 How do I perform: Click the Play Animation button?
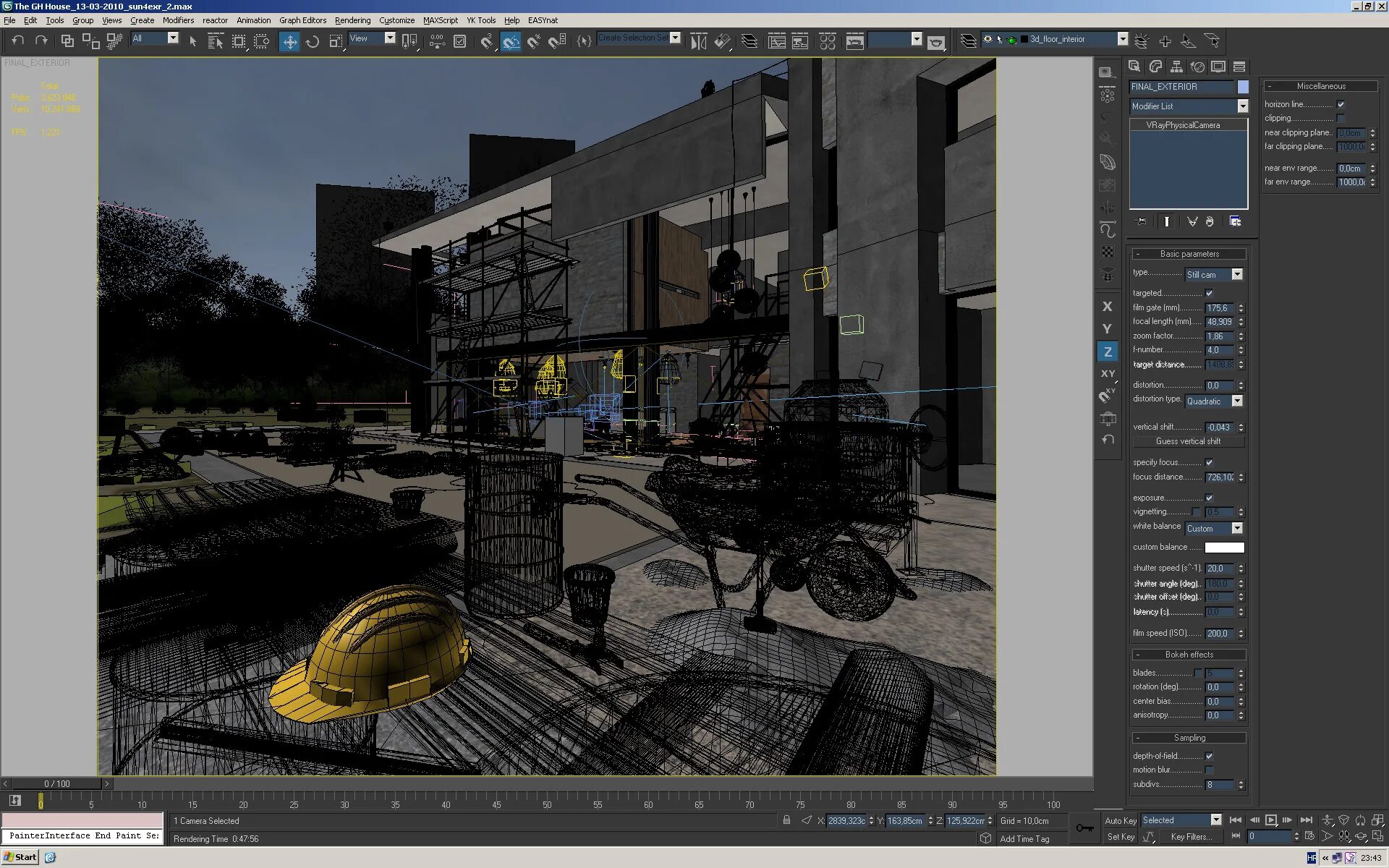click(1271, 820)
